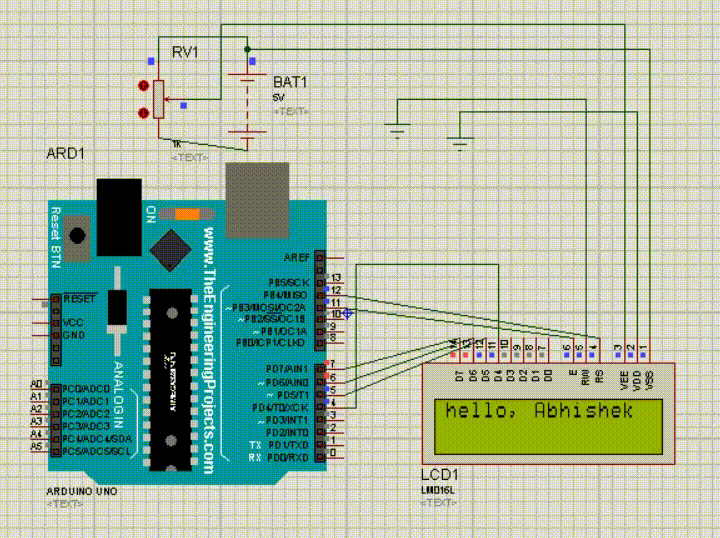This screenshot has height=538, width=720.
Task: Select the ANALOG IN label on Arduino
Action: [x=118, y=395]
